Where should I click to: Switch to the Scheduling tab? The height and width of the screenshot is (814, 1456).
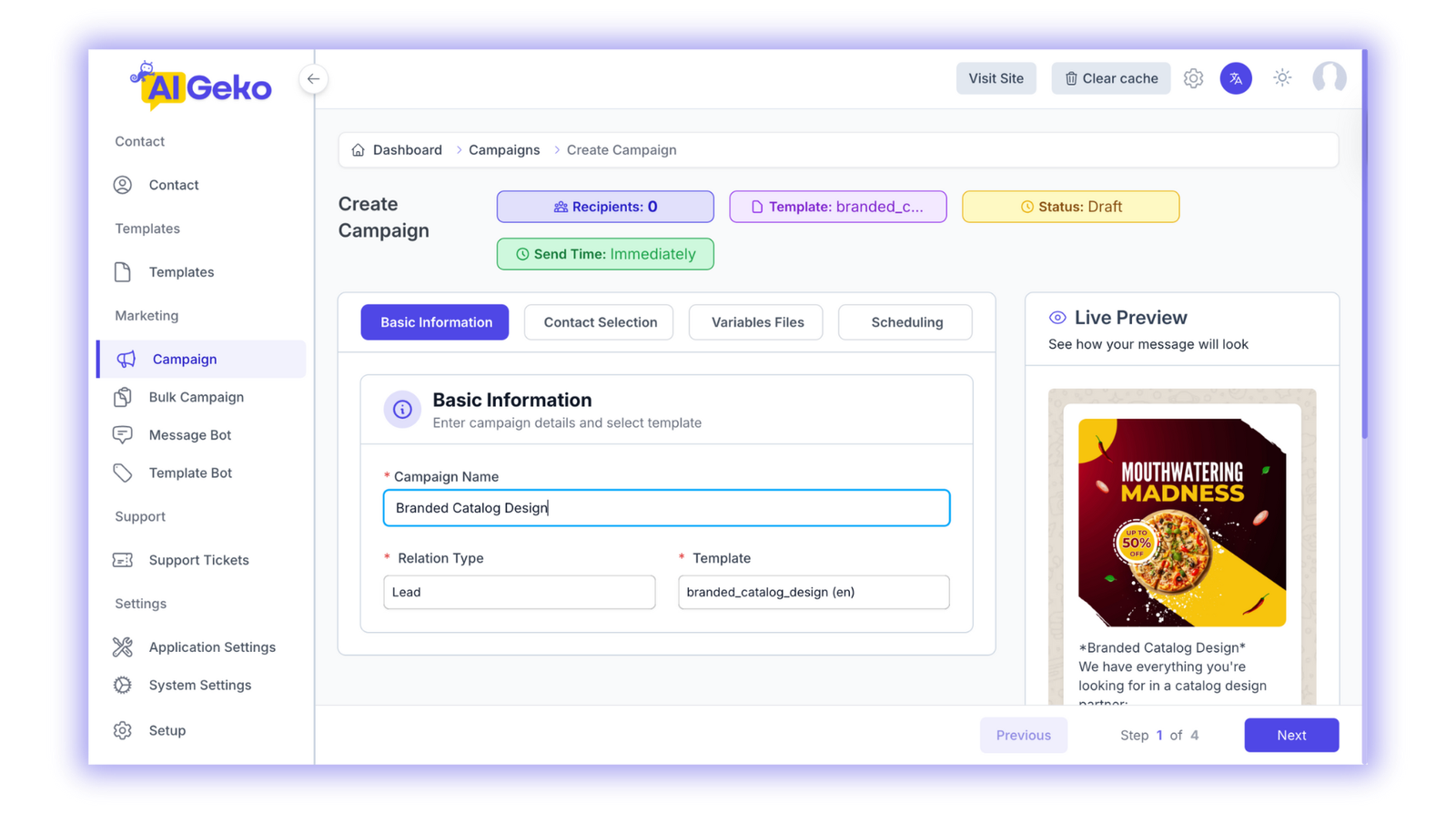[905, 322]
